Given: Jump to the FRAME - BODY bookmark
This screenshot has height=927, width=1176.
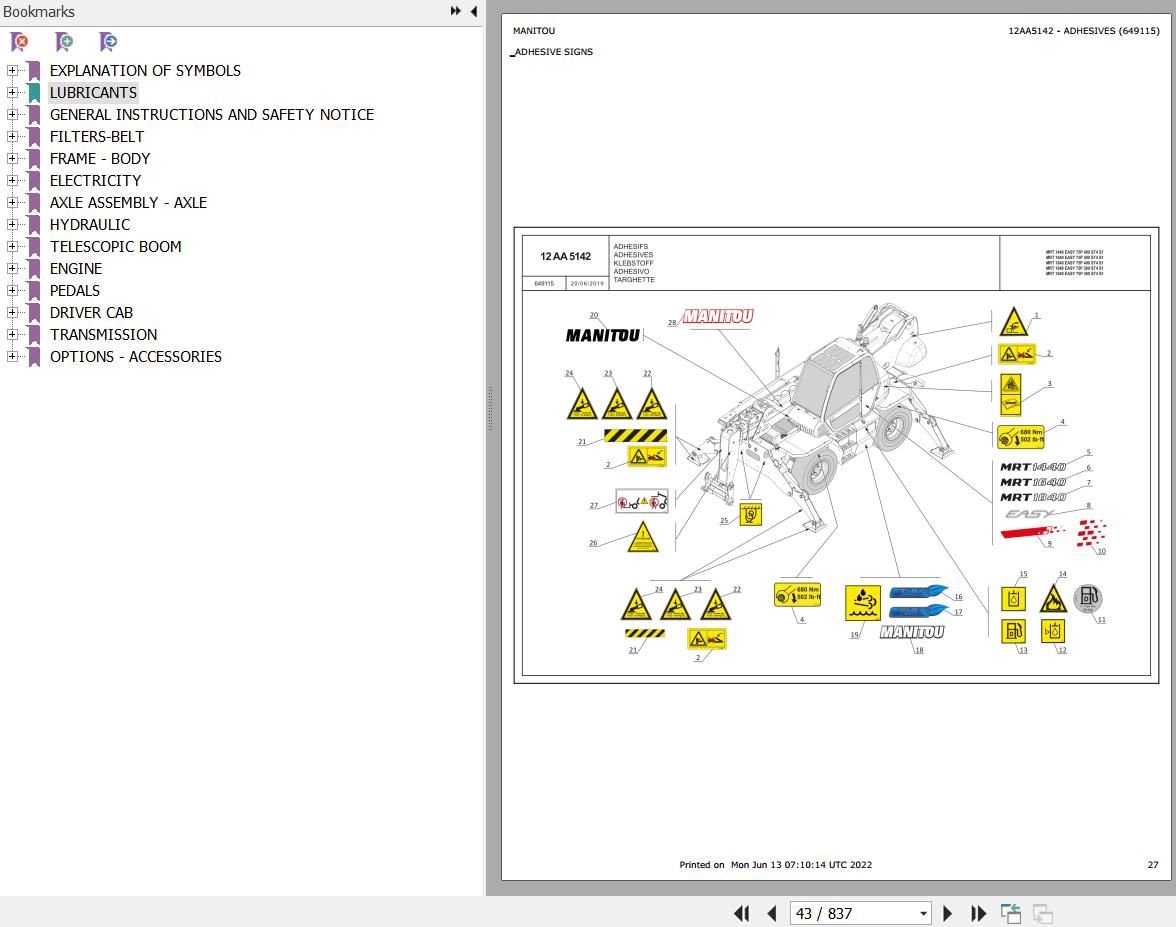Looking at the screenshot, I should coord(100,158).
